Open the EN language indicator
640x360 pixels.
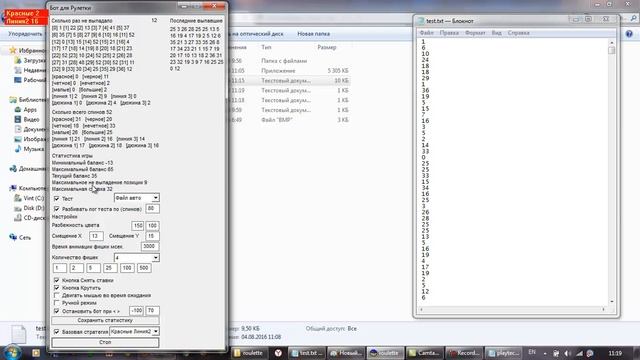(532, 352)
